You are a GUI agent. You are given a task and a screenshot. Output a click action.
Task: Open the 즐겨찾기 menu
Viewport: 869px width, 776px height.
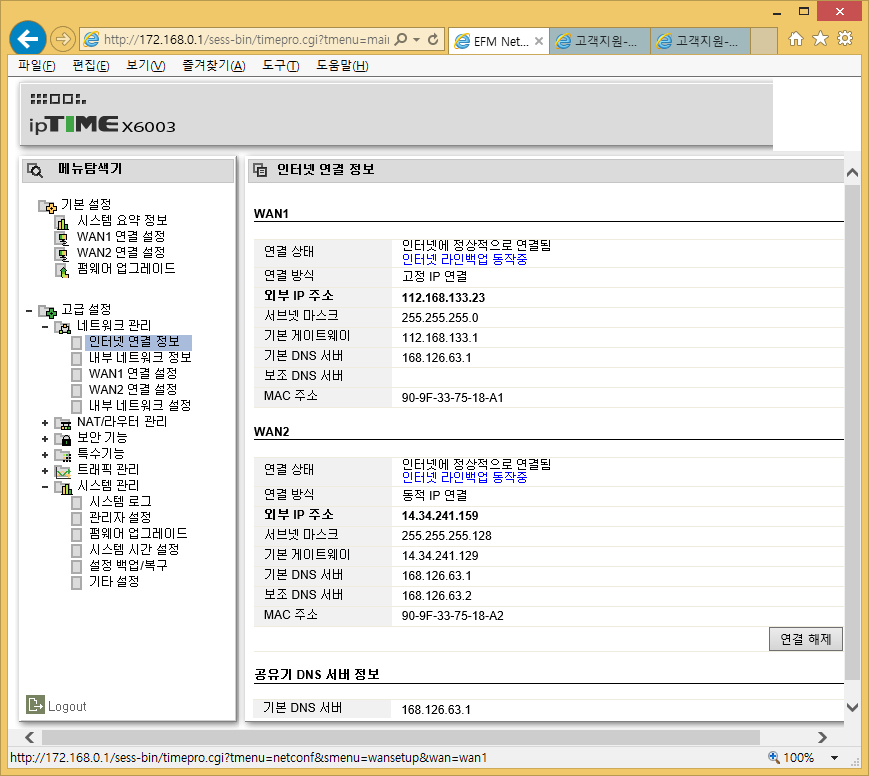tap(214, 66)
